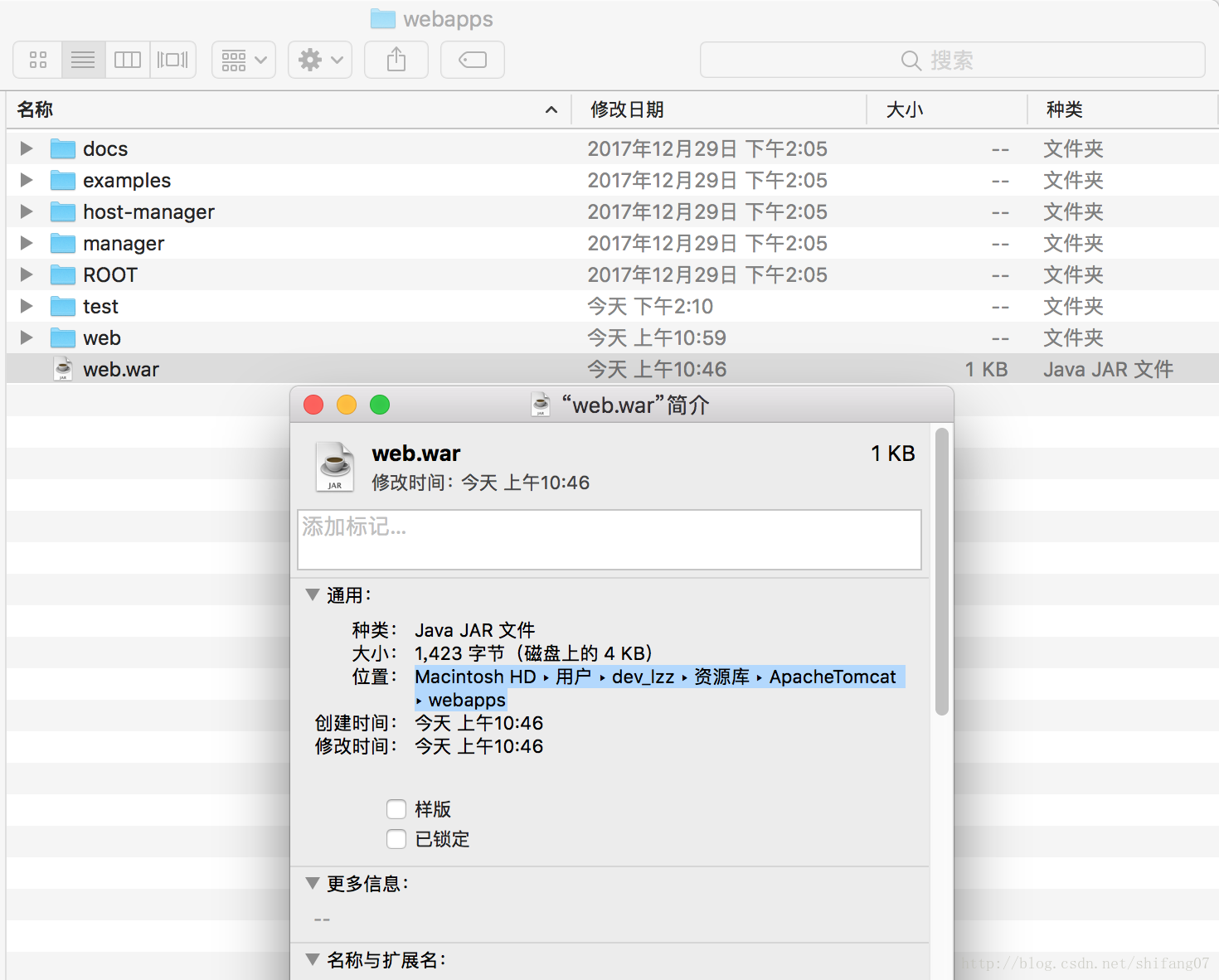Expand the ROOT folder
The height and width of the screenshot is (980, 1219).
point(27,274)
